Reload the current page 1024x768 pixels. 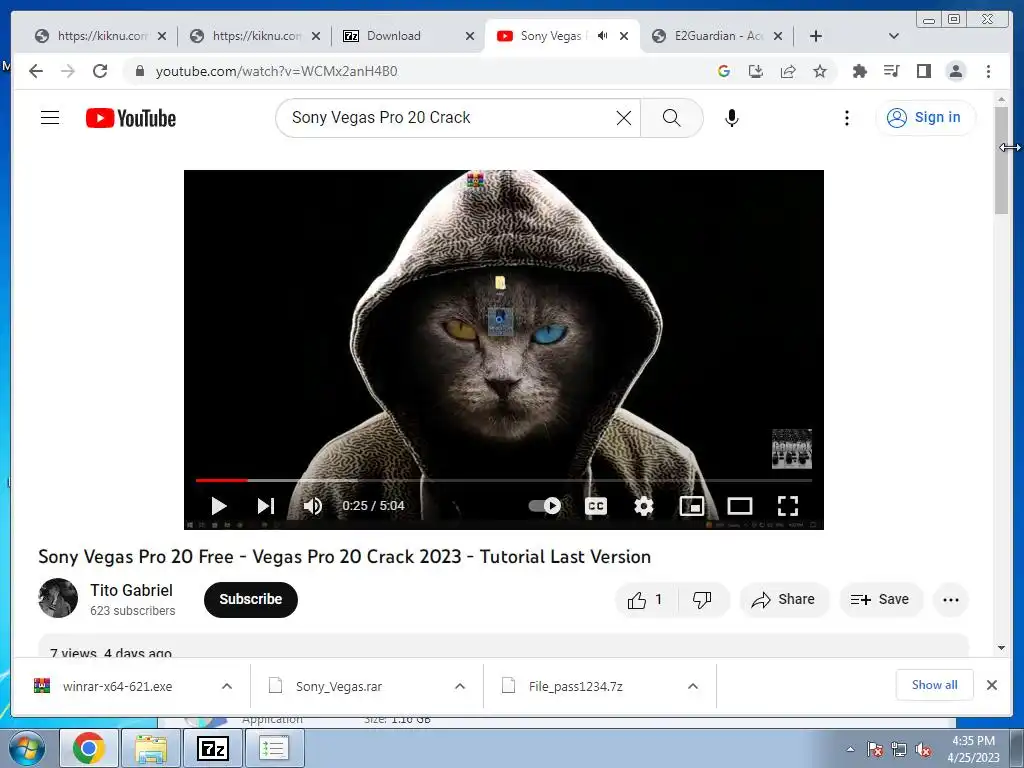(100, 71)
